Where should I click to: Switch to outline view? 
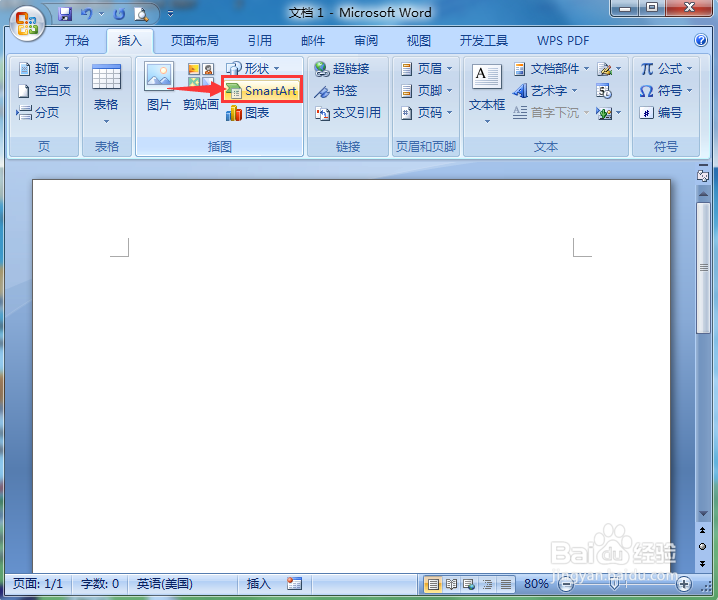[487, 584]
